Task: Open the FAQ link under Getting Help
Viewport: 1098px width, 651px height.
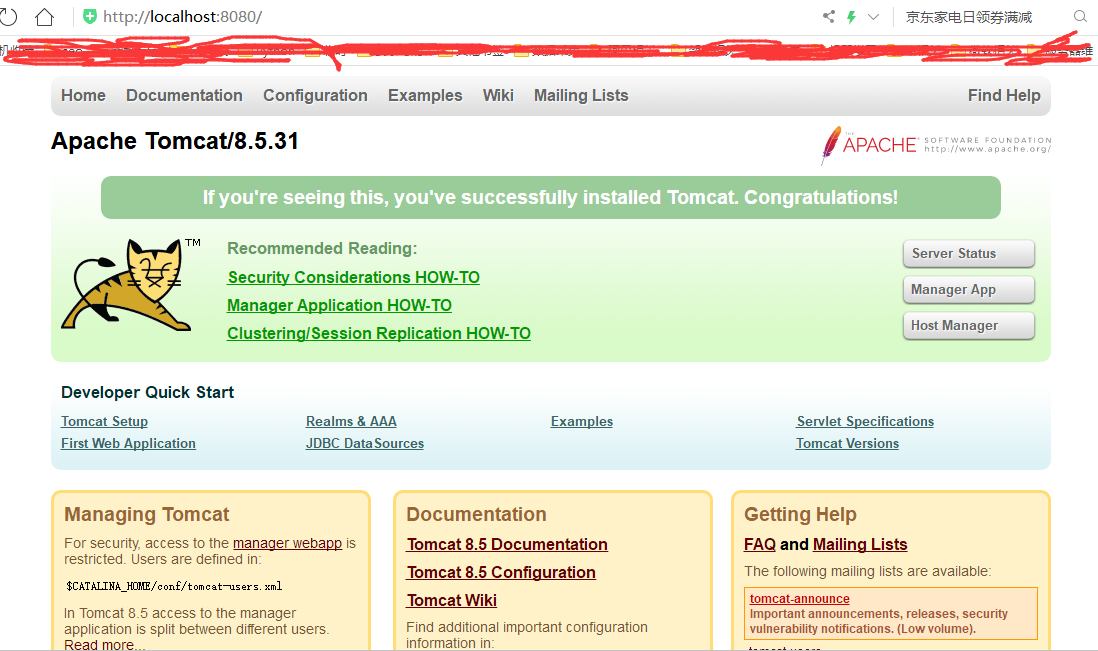Action: coord(760,544)
